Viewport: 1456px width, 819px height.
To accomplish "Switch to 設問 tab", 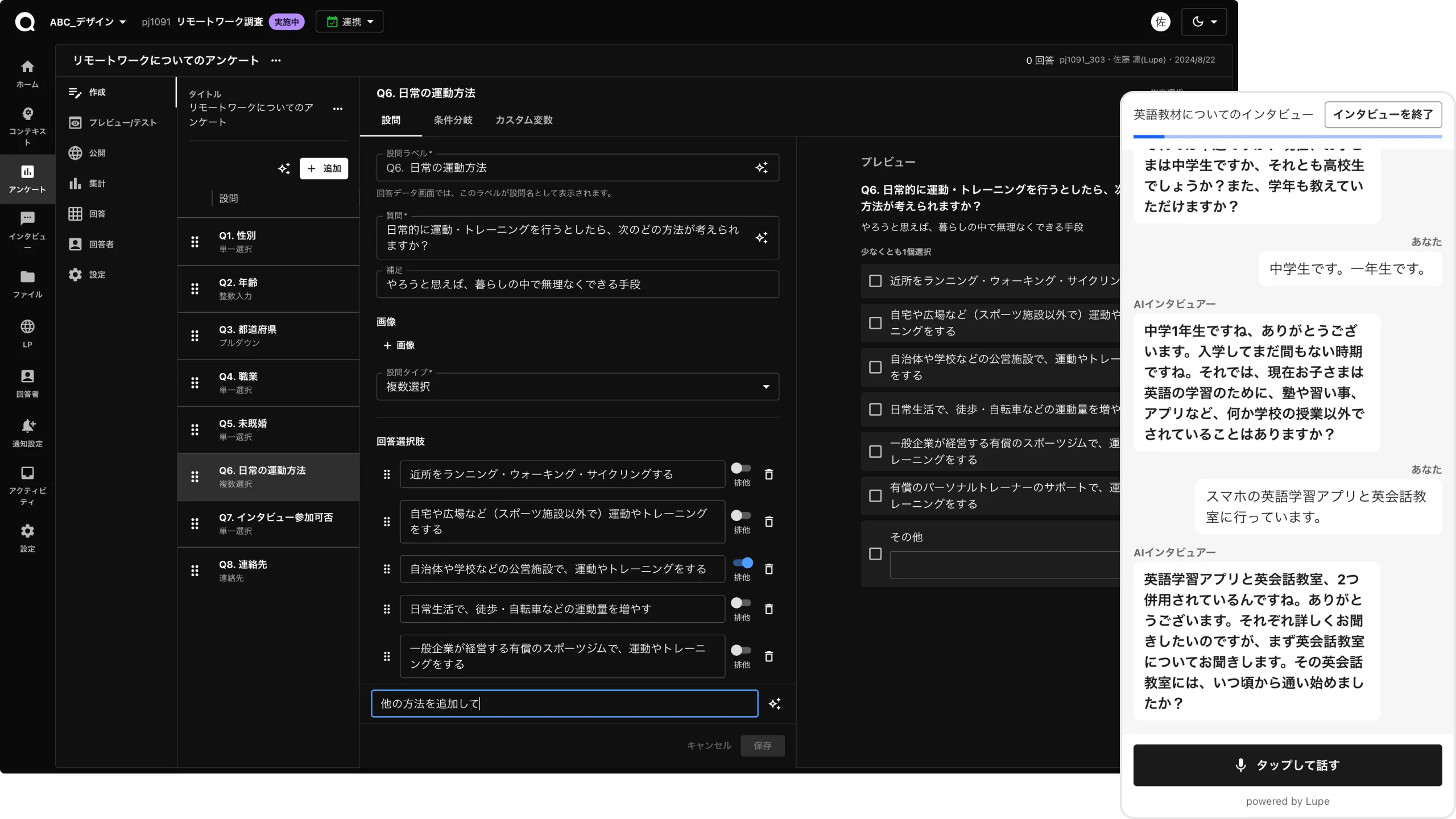I will (x=391, y=121).
